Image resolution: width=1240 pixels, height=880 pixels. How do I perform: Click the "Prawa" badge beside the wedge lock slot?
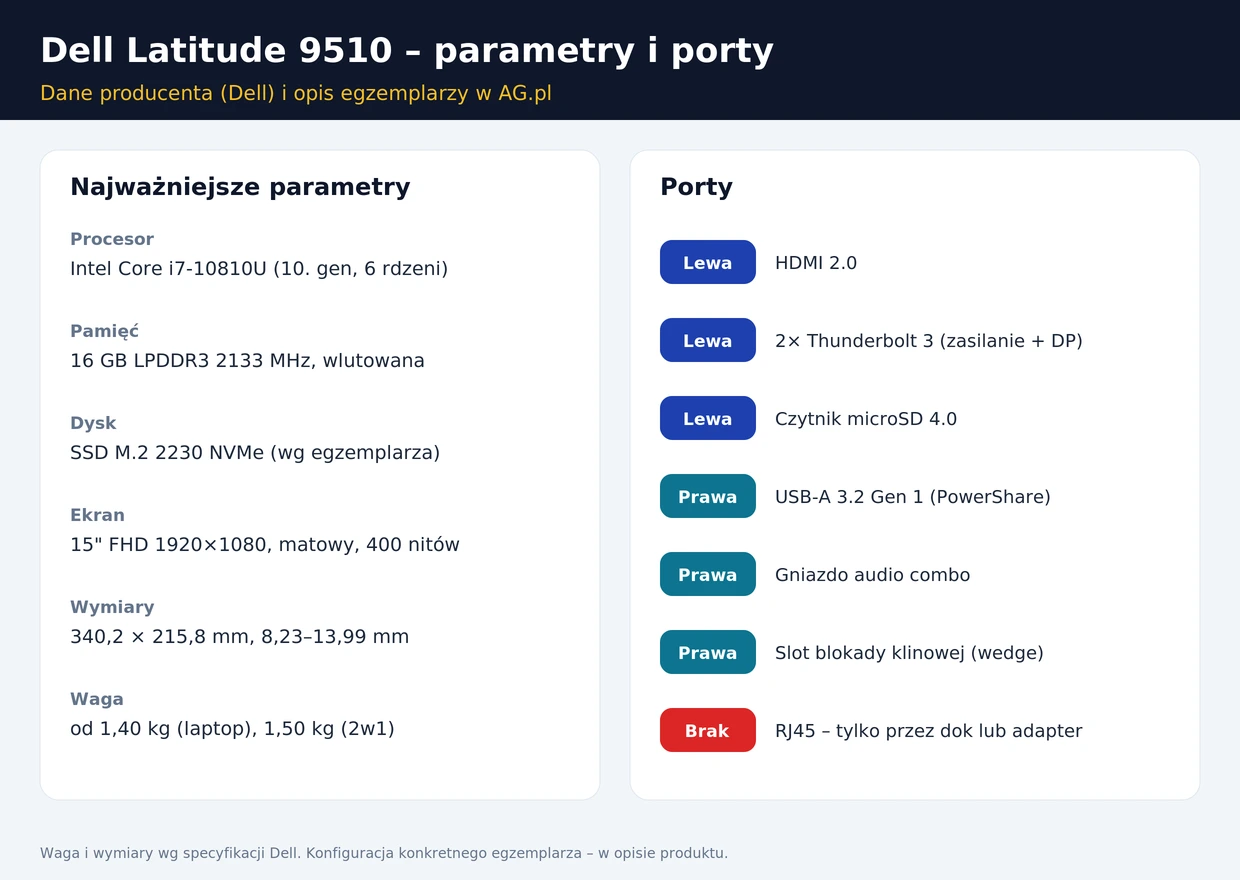coord(708,652)
